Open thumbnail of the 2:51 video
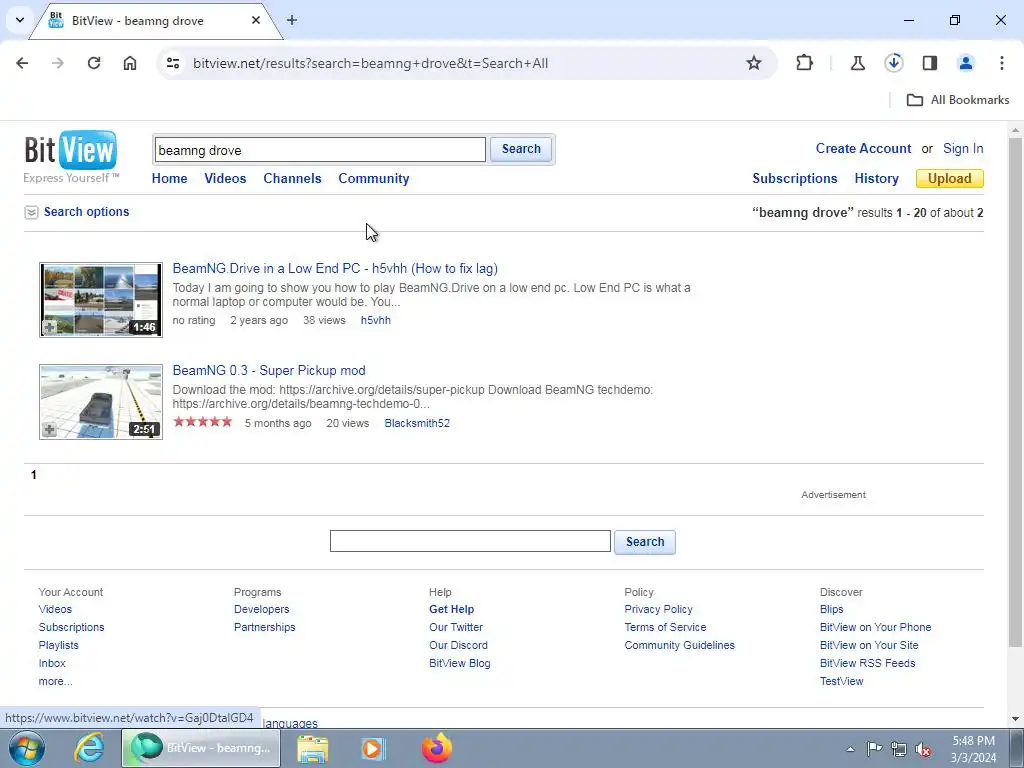1024x768 pixels. click(101, 402)
